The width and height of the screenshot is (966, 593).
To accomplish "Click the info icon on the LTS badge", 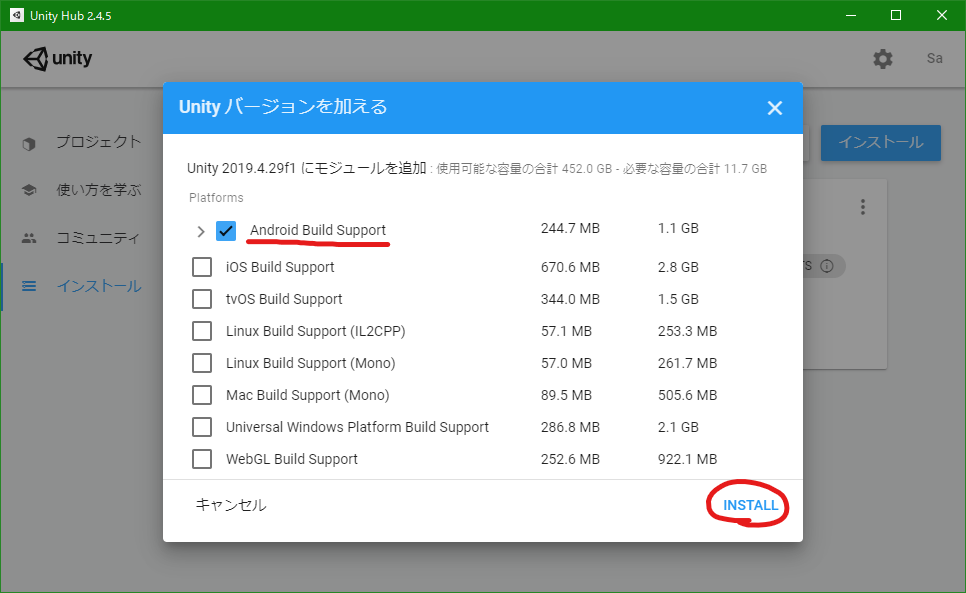I will tap(827, 266).
